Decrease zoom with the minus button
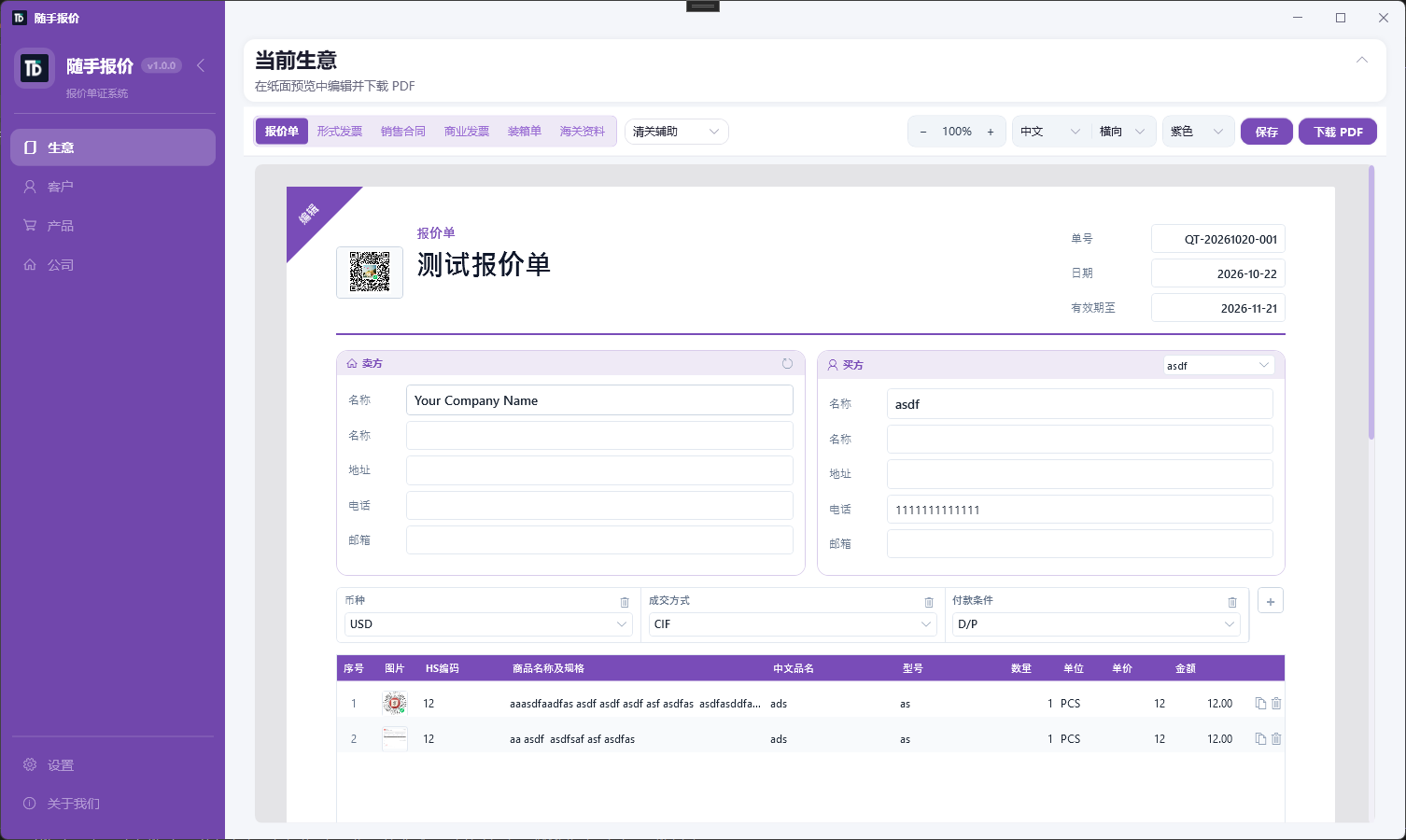This screenshot has height=840, width=1406. click(923, 132)
